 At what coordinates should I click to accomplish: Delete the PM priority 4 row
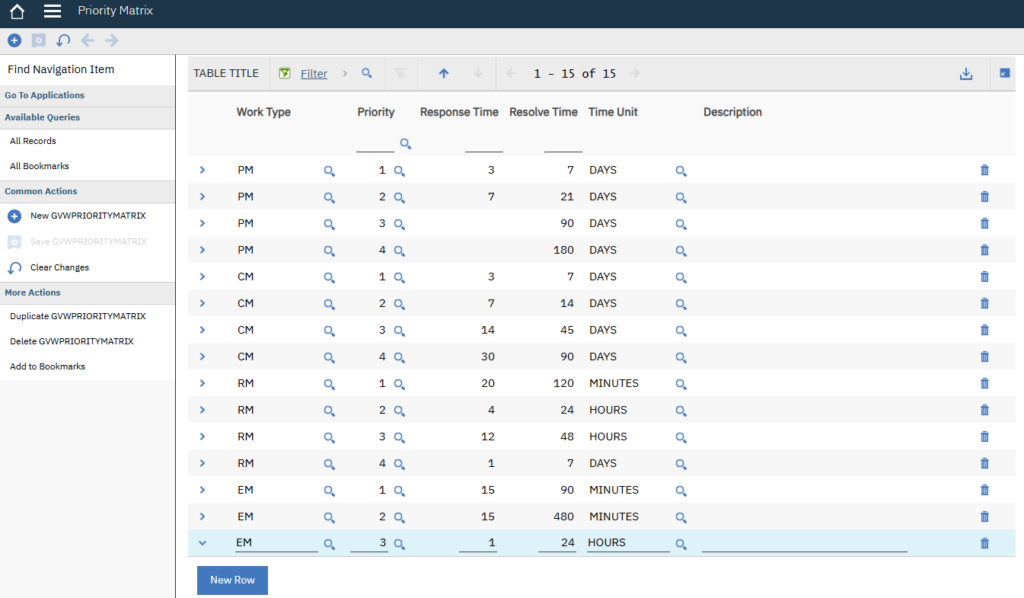(x=984, y=250)
